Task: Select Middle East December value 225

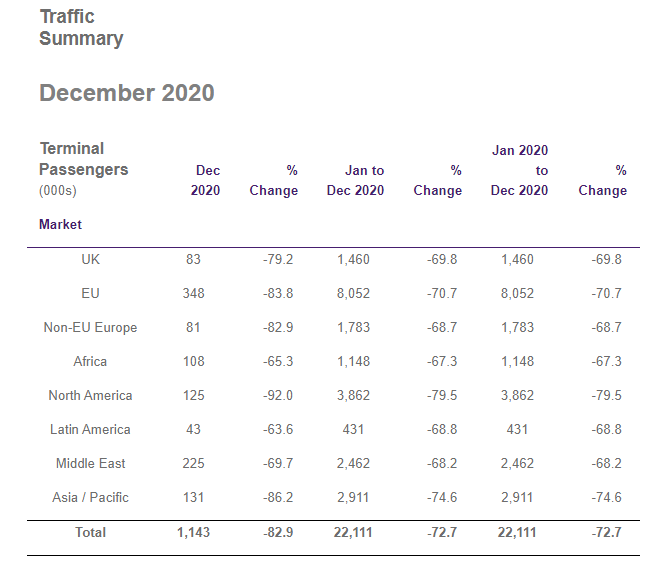Action: 193,463
